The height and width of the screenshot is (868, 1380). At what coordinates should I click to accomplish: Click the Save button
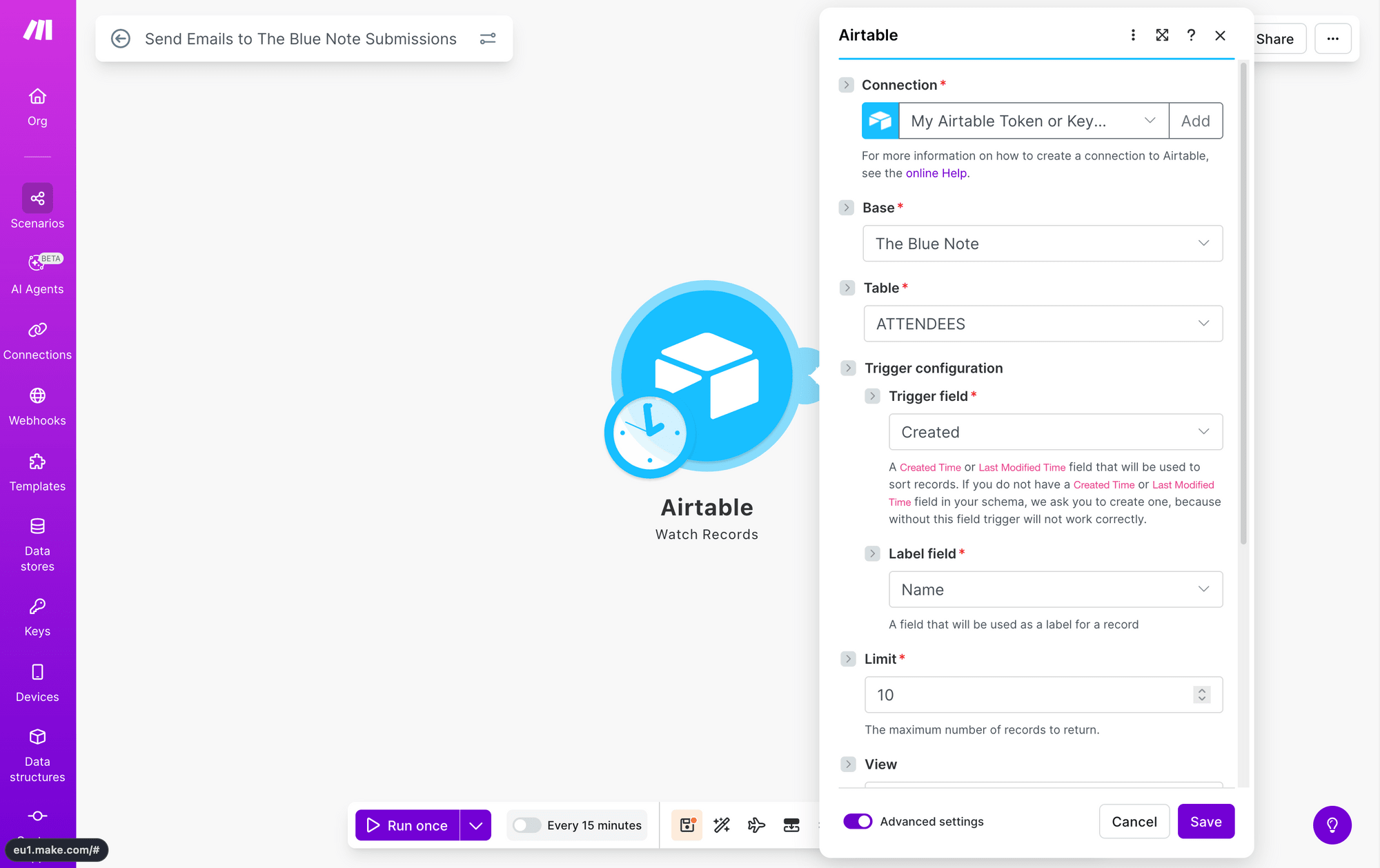(x=1205, y=821)
